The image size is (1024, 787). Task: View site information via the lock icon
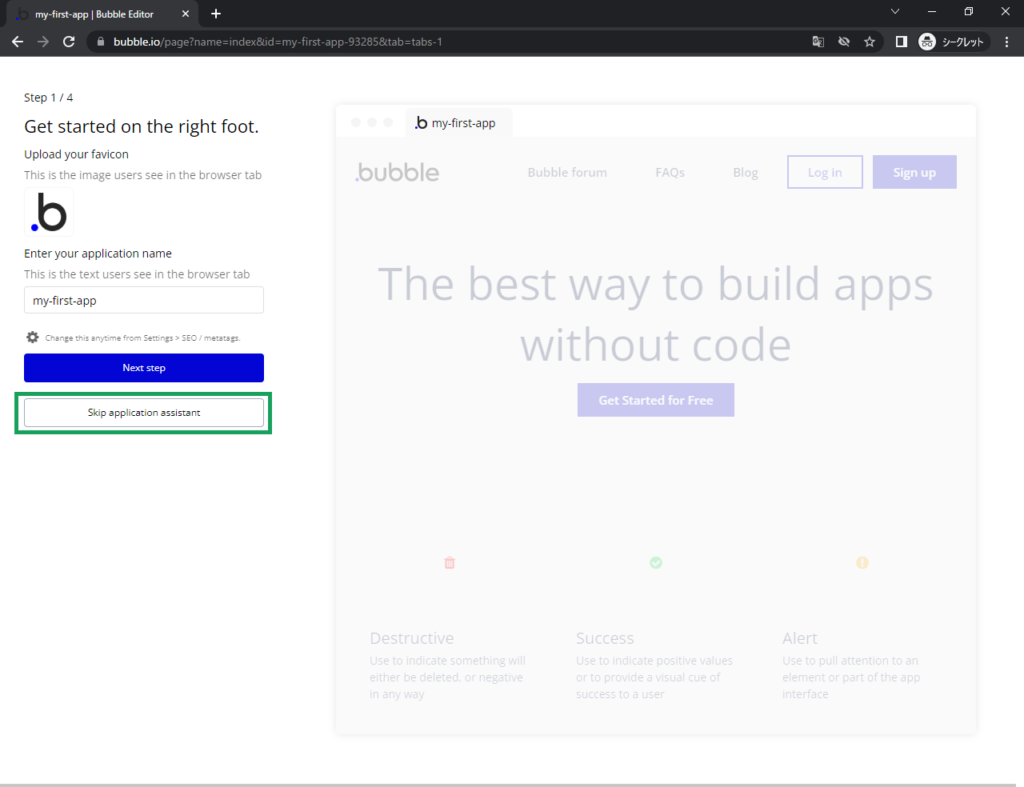coord(99,42)
